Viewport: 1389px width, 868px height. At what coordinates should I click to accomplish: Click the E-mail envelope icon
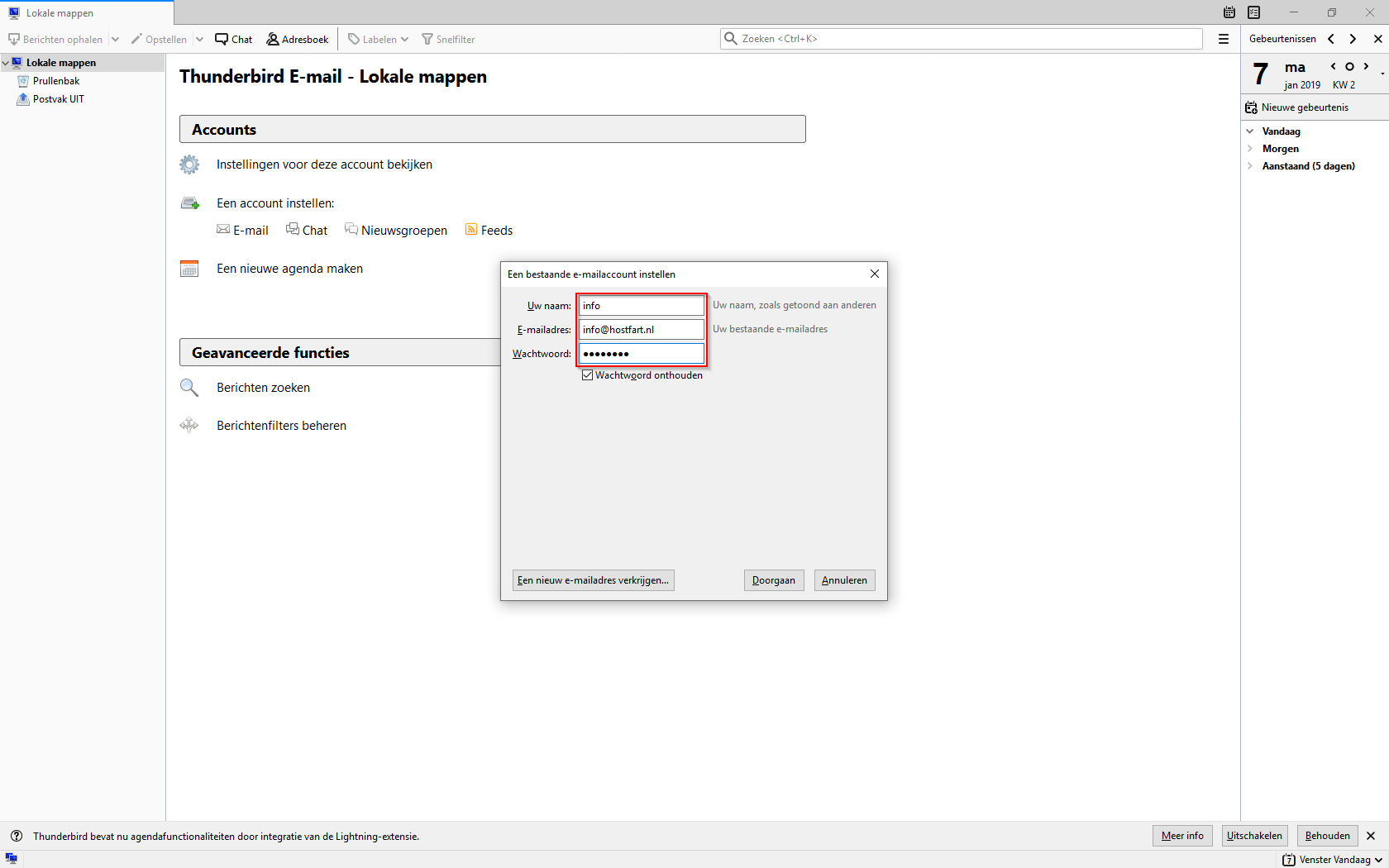(x=223, y=230)
